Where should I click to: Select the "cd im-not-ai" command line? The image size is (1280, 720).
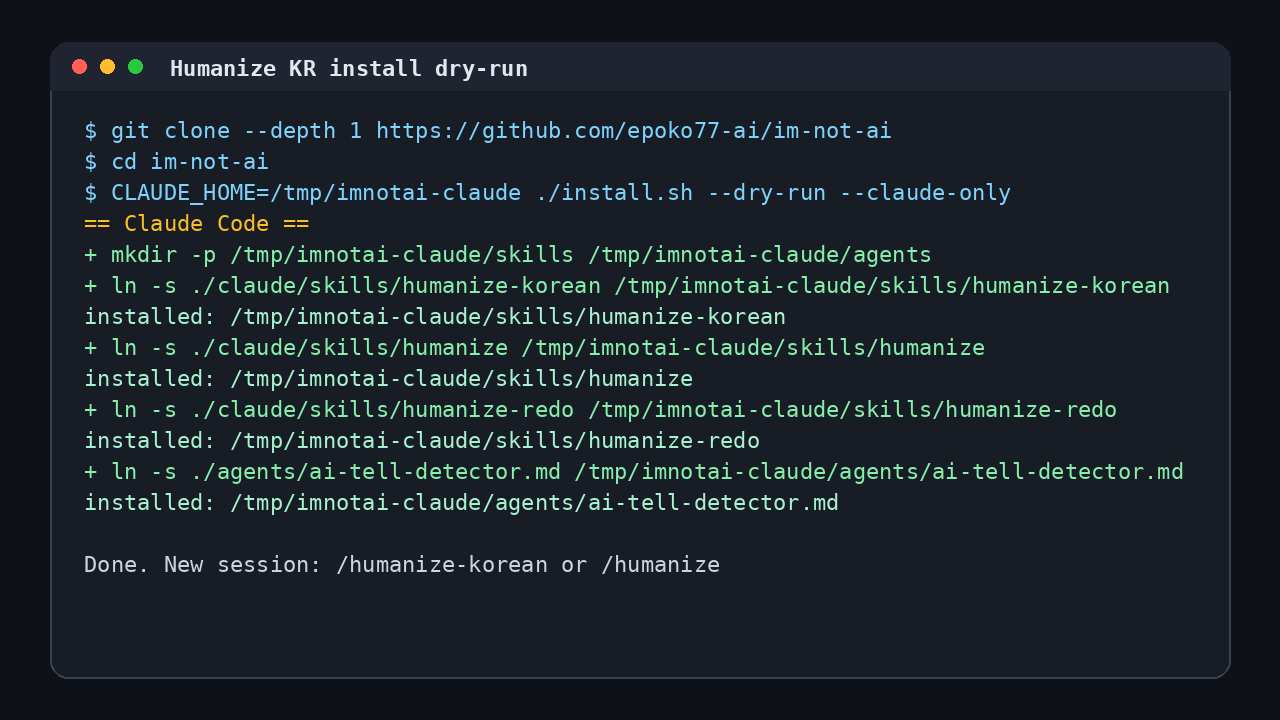point(177,162)
